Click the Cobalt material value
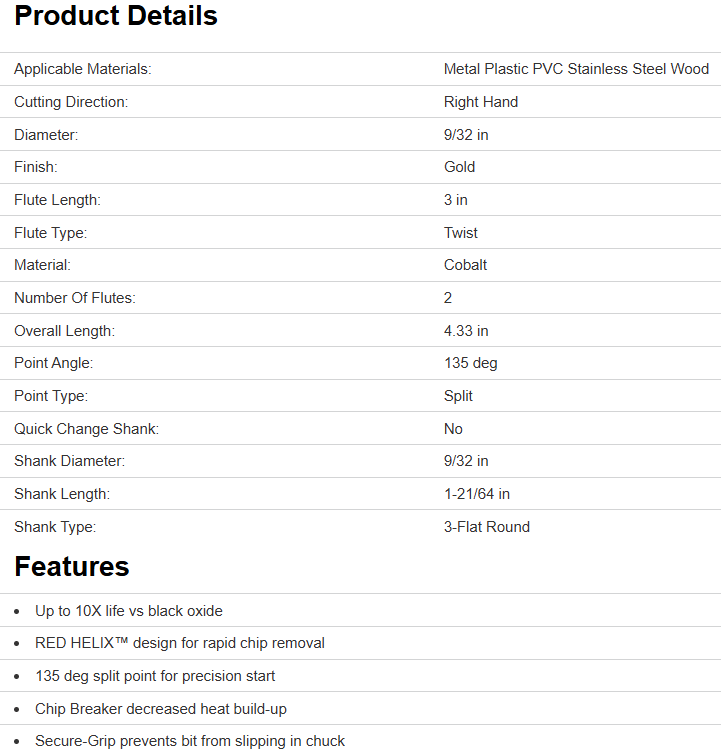Screen dimensions: 721x752 click(x=466, y=265)
